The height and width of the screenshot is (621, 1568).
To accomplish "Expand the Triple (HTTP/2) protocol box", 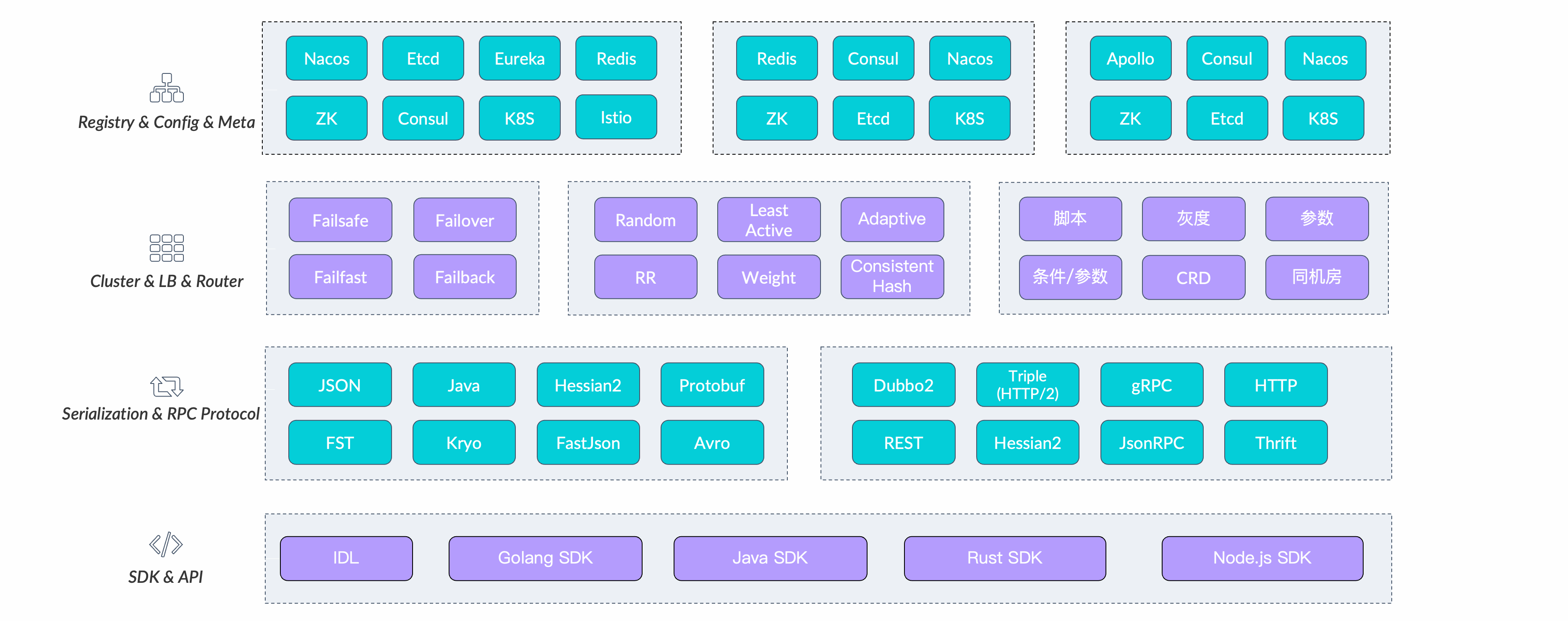I will pos(1027,384).
